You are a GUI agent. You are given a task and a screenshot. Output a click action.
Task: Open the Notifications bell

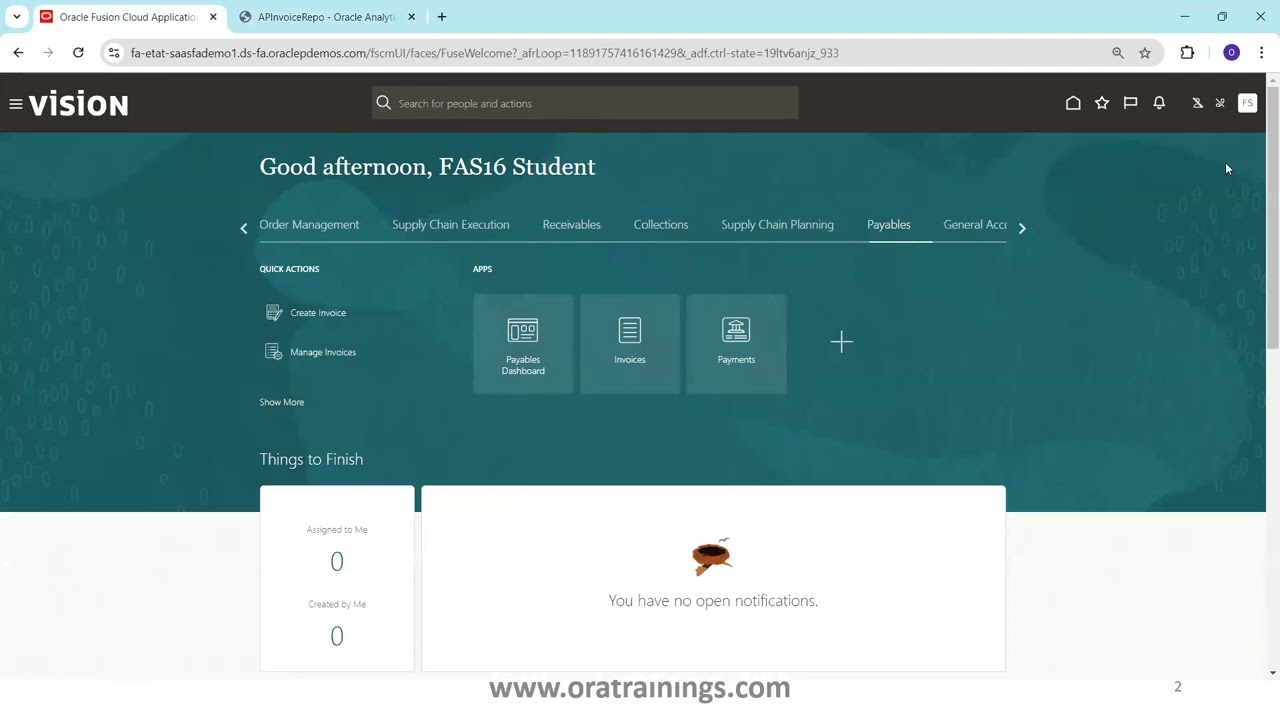click(x=1159, y=103)
